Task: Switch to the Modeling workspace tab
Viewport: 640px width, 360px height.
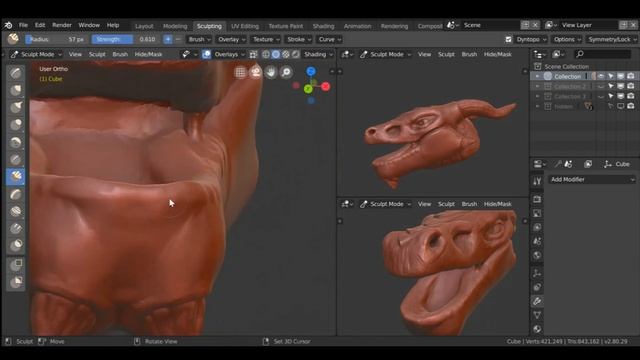Action: (175, 26)
